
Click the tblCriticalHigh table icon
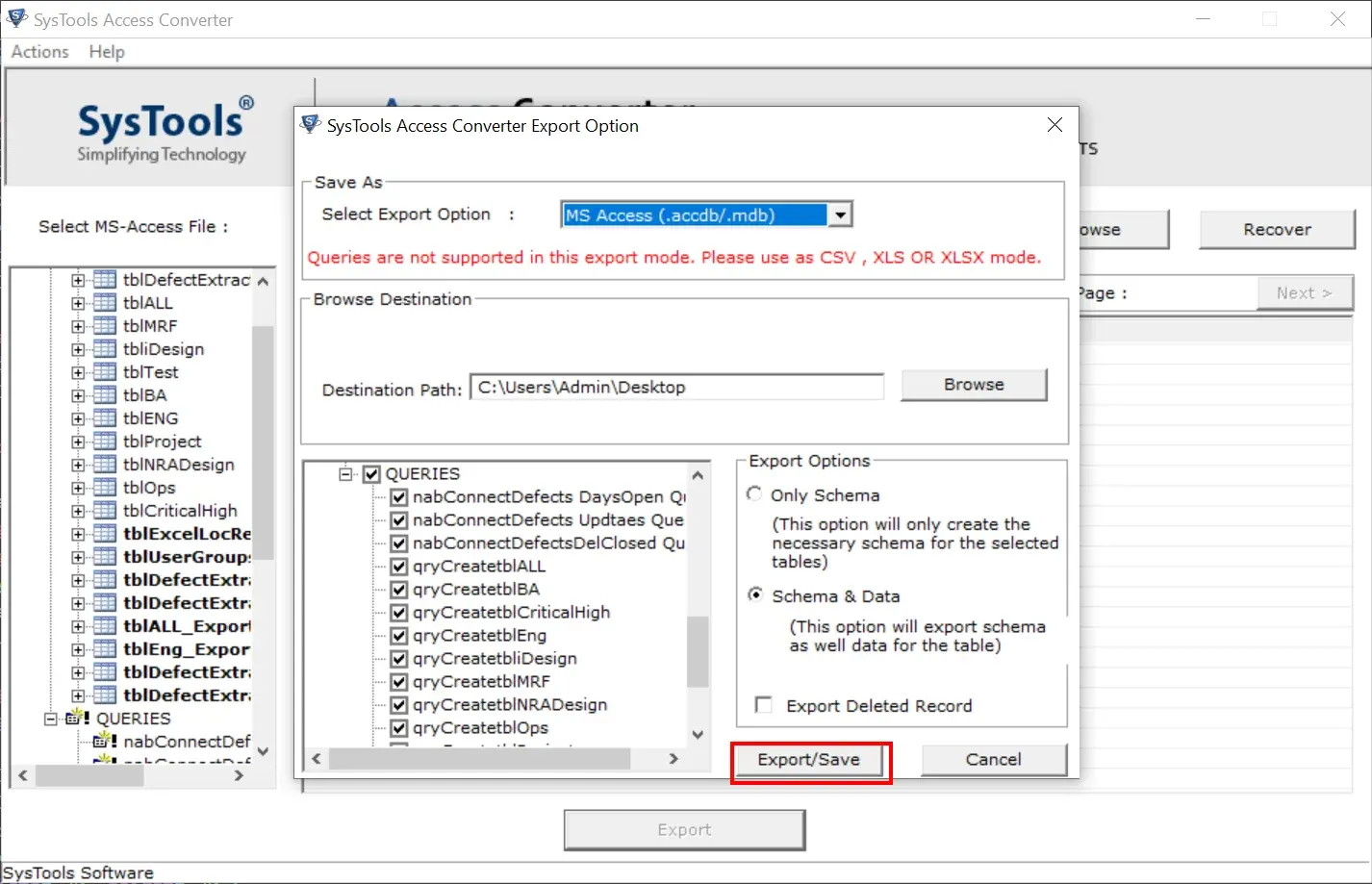click(x=105, y=511)
